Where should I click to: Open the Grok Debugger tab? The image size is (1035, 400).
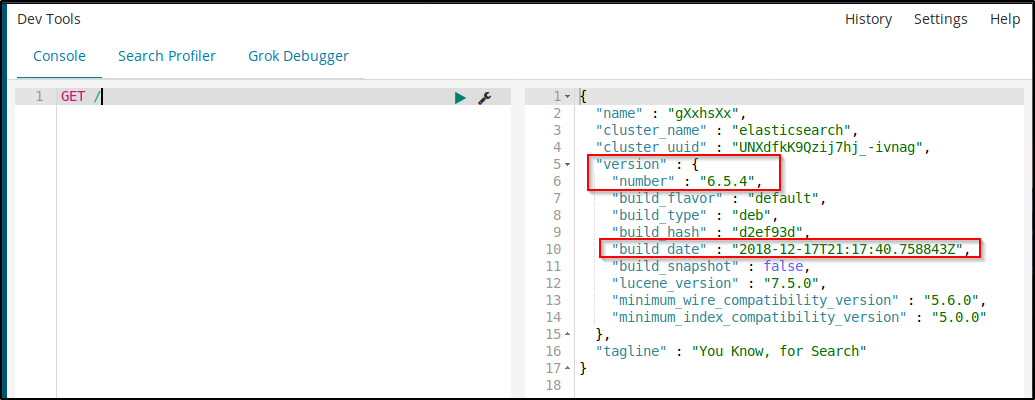[x=298, y=56]
